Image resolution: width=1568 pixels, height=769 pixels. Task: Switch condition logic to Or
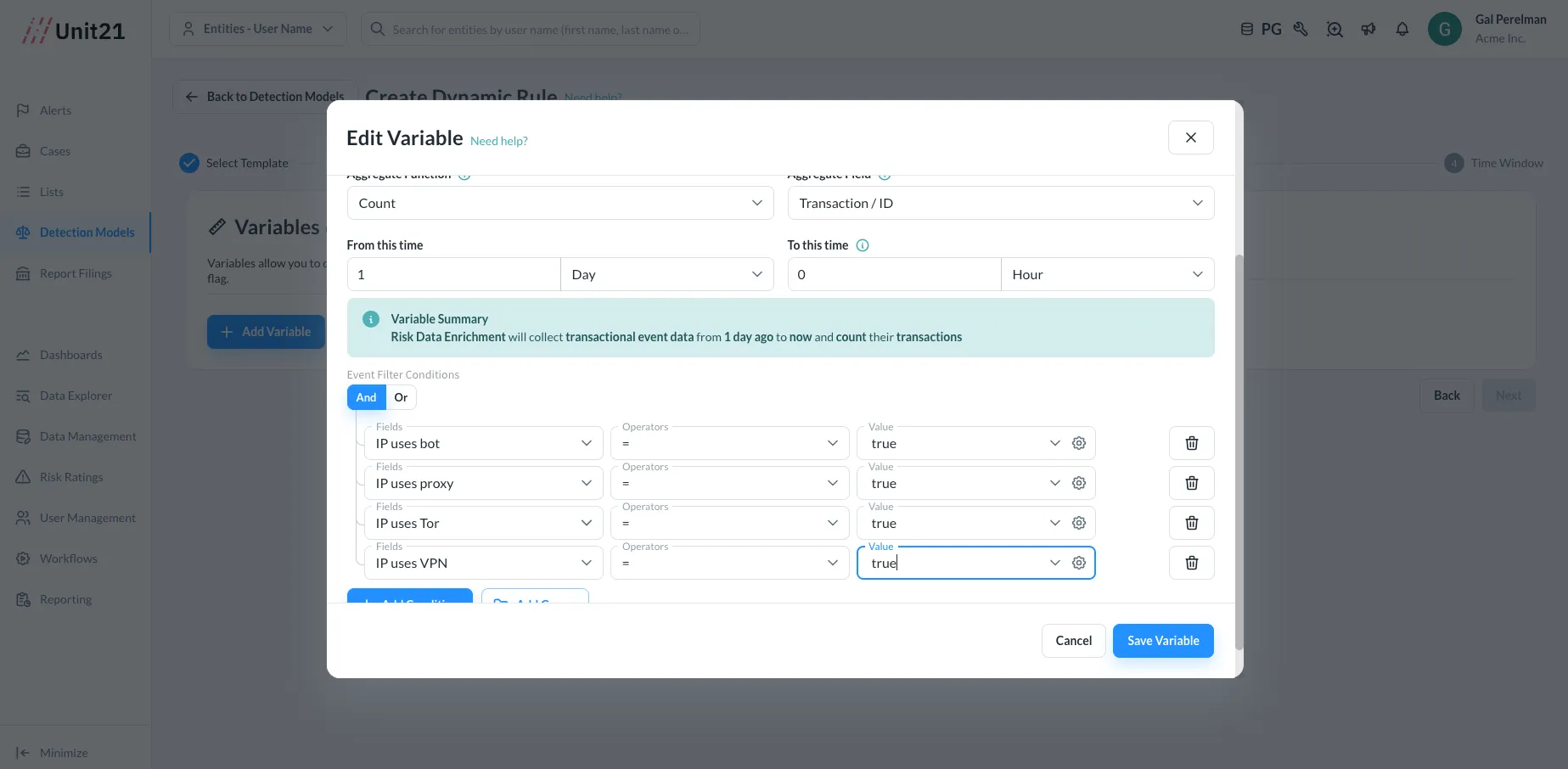pyautogui.click(x=401, y=397)
